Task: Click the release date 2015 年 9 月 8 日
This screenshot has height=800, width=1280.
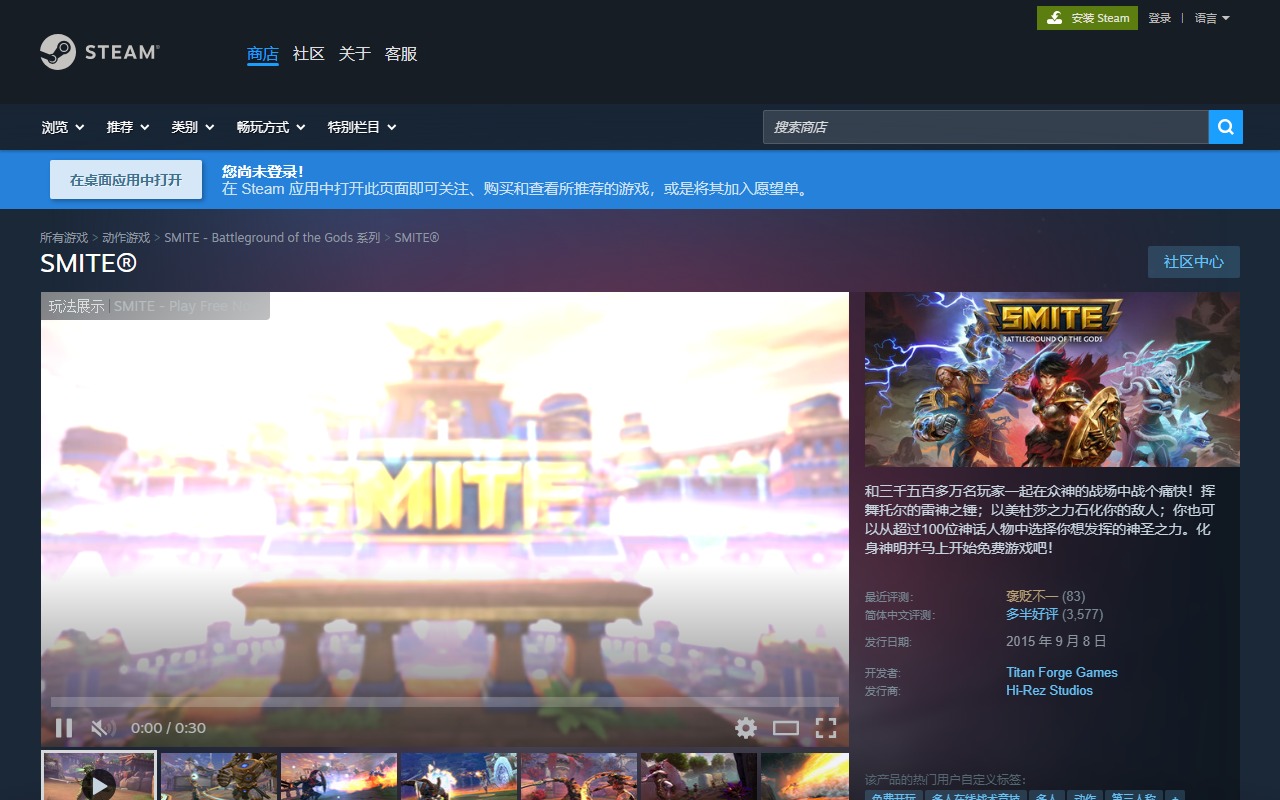Action: 1056,641
